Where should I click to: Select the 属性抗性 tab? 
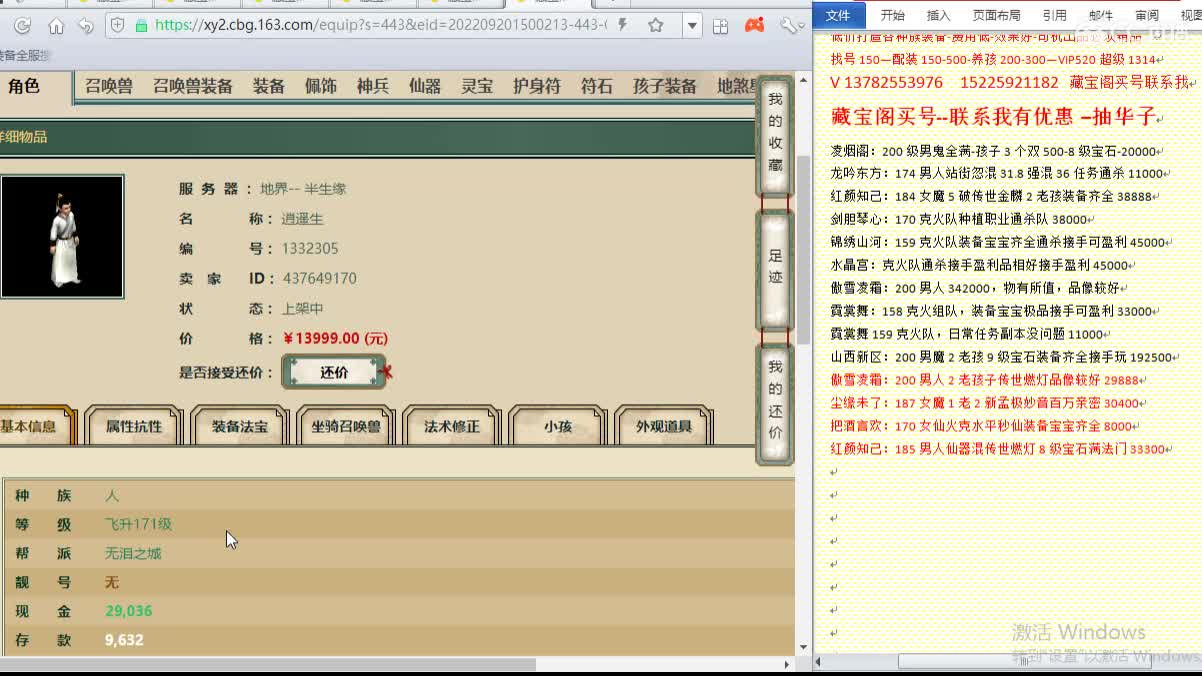(x=134, y=426)
